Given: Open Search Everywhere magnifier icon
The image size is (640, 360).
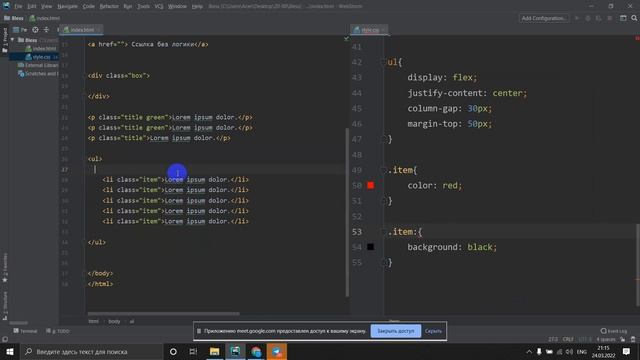Looking at the screenshot, I should 634,18.
